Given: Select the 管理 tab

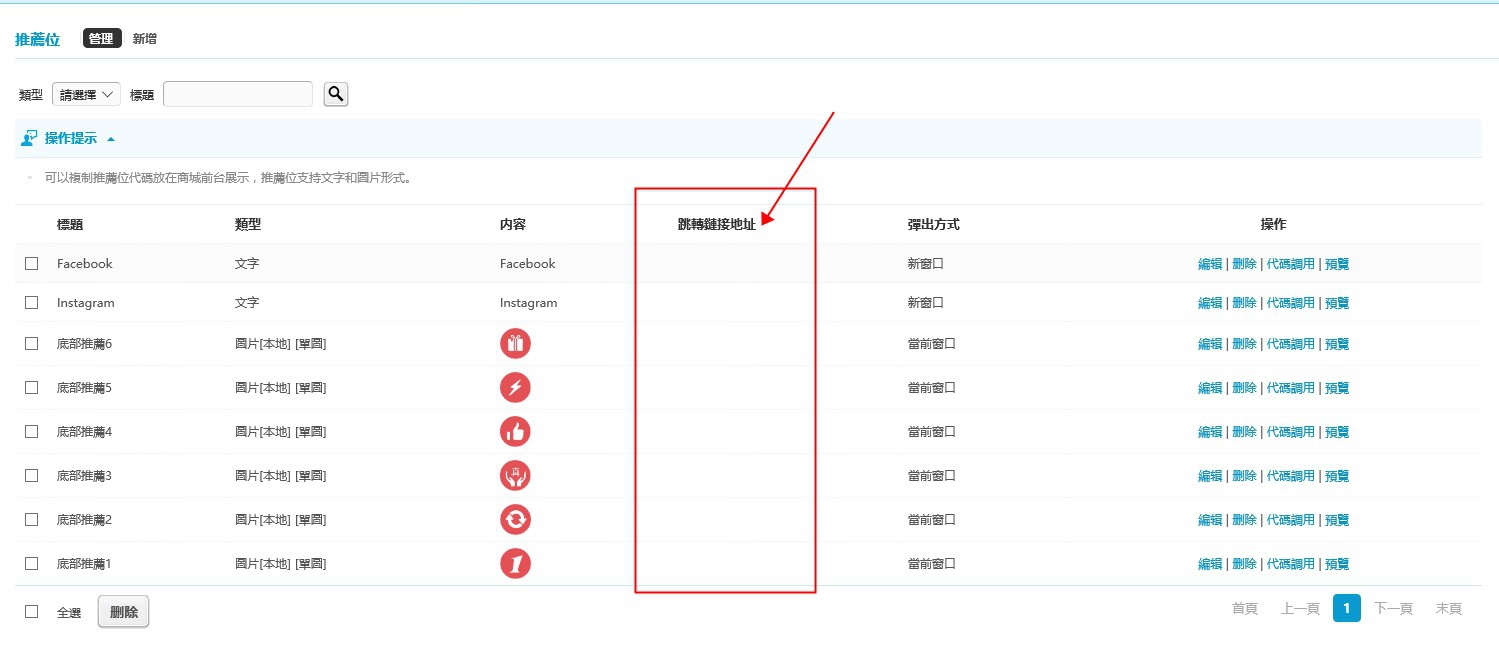Looking at the screenshot, I should [102, 39].
